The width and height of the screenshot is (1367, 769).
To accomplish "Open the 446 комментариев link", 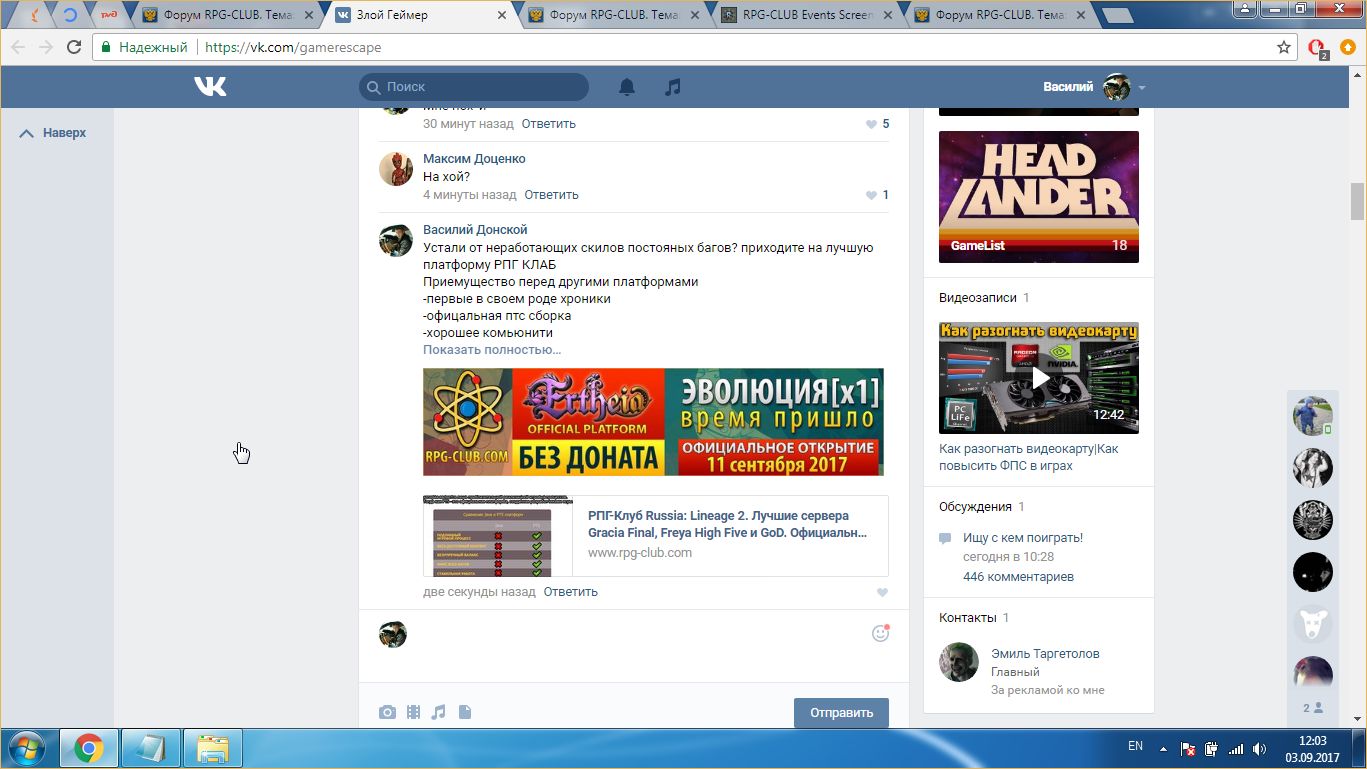I will click(1018, 577).
